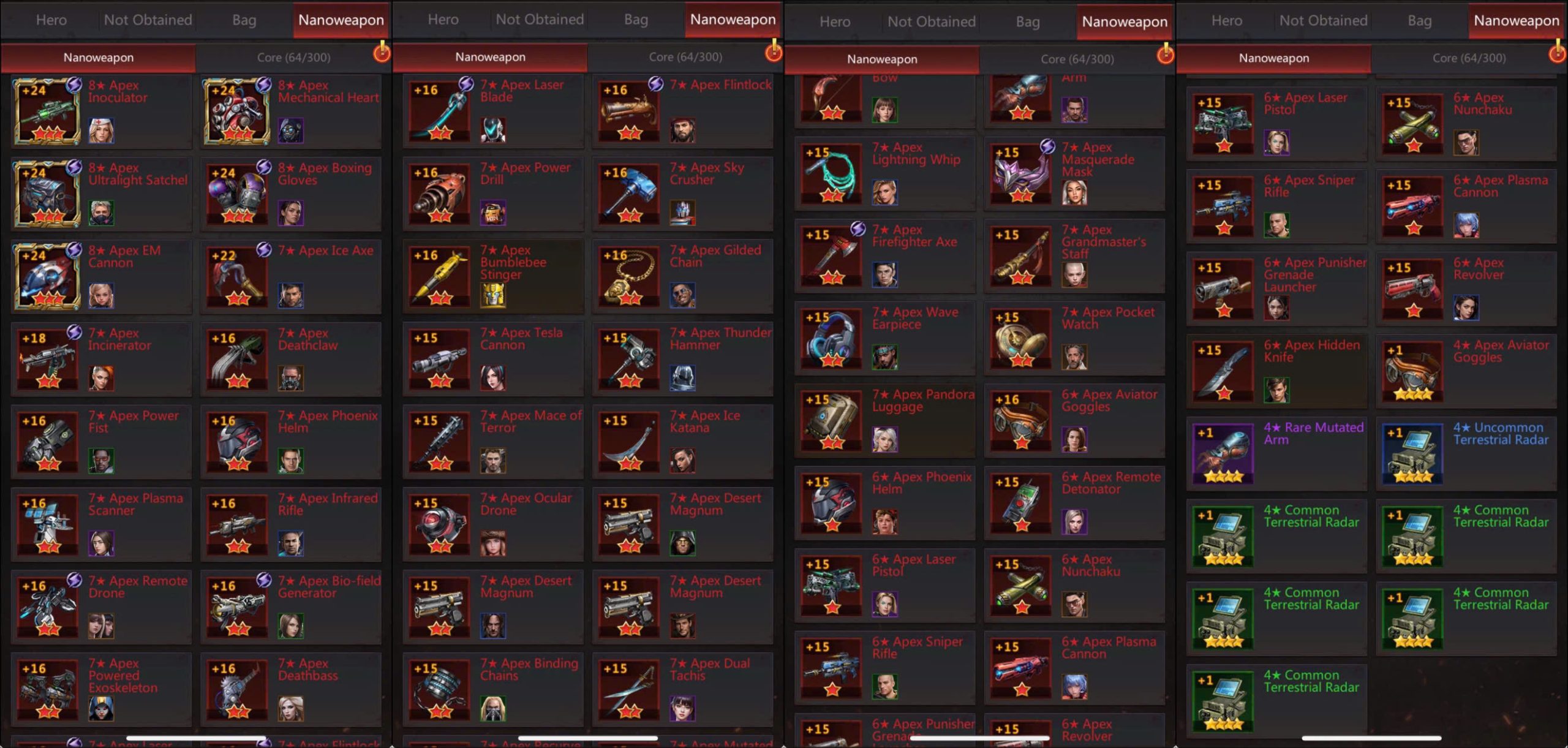
Task: Click the 7★ Apex Pocket Watch entry
Action: point(1074,338)
